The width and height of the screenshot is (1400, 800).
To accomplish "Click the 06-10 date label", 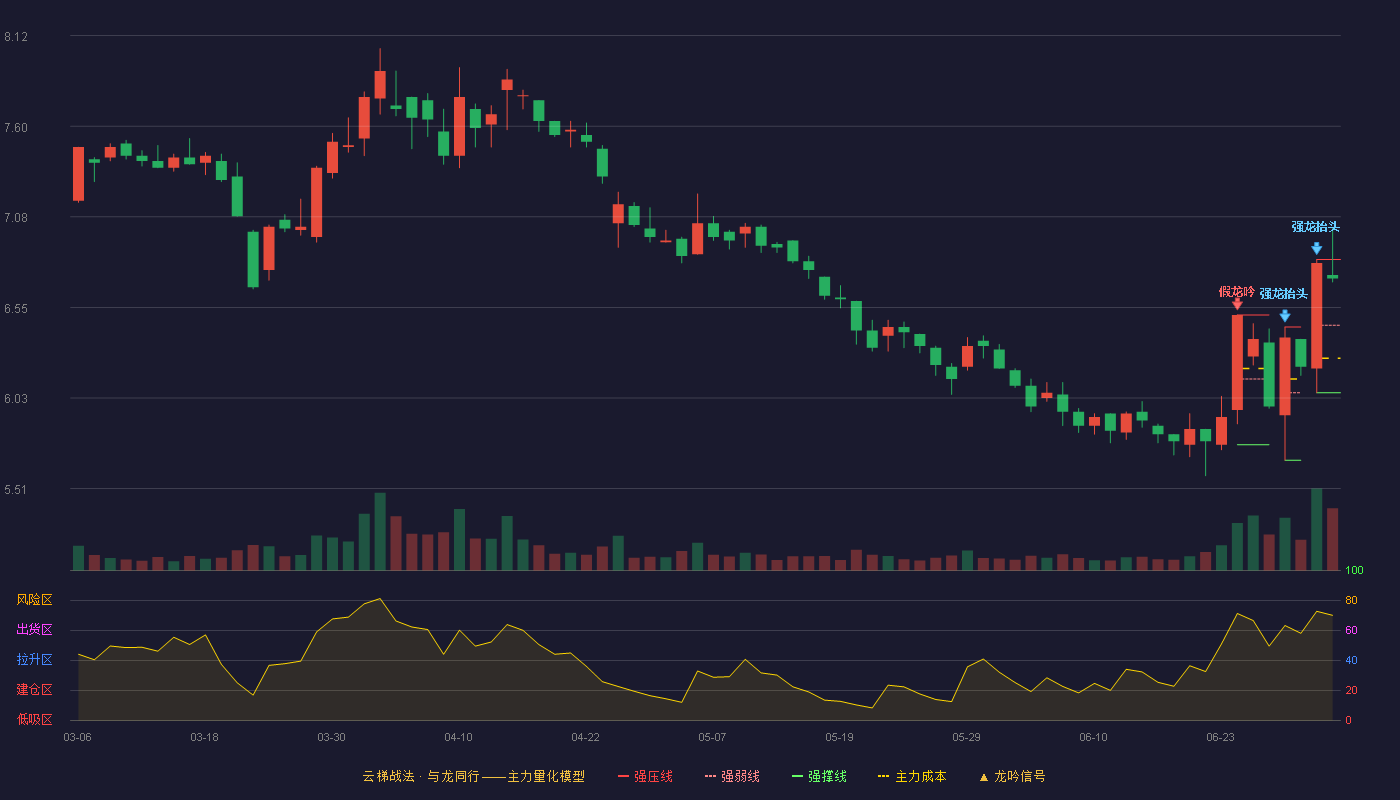I will [x=1093, y=737].
